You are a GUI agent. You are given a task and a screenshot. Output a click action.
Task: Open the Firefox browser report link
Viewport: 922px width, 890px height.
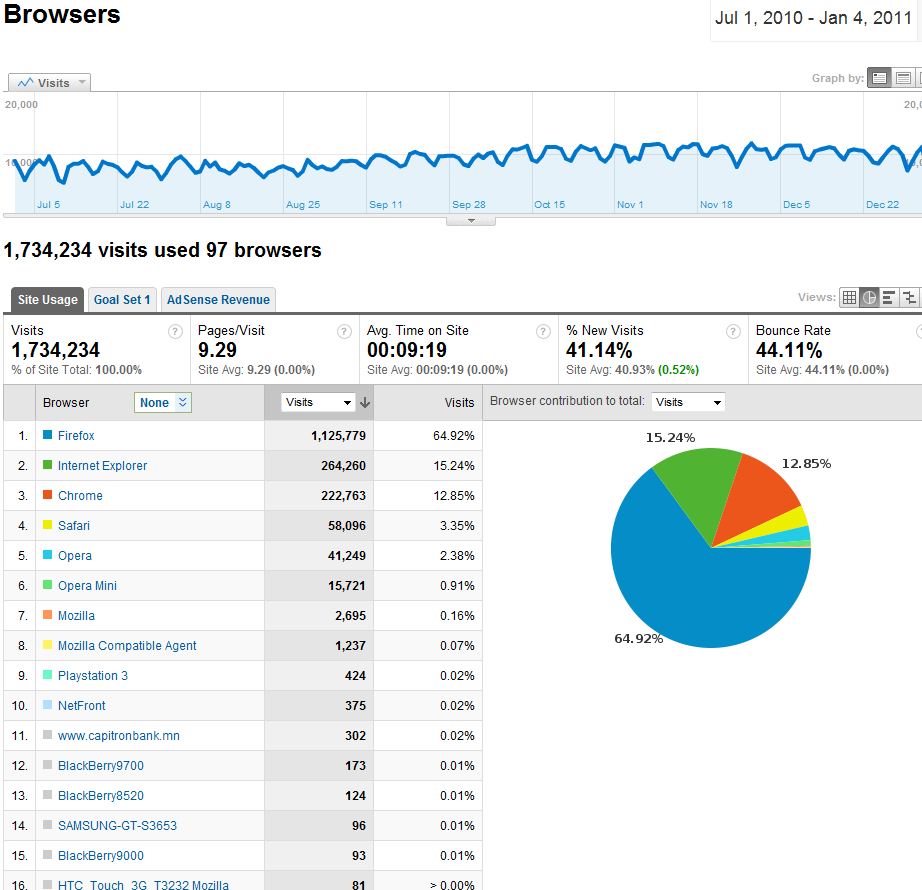click(x=76, y=436)
